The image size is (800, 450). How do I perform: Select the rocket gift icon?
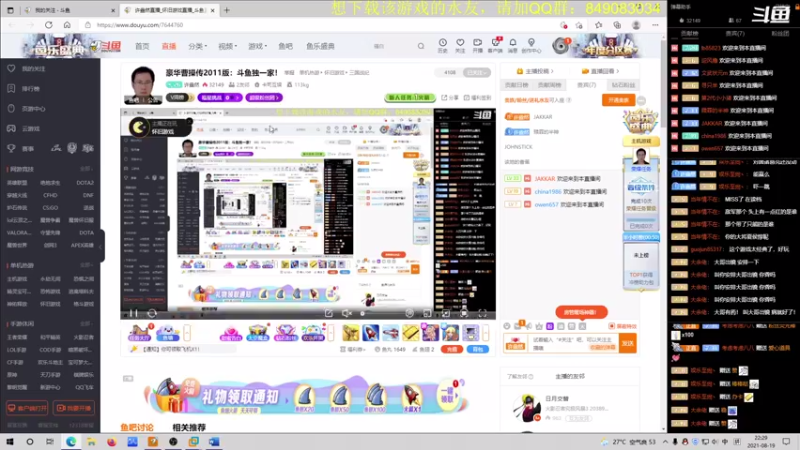[371, 333]
